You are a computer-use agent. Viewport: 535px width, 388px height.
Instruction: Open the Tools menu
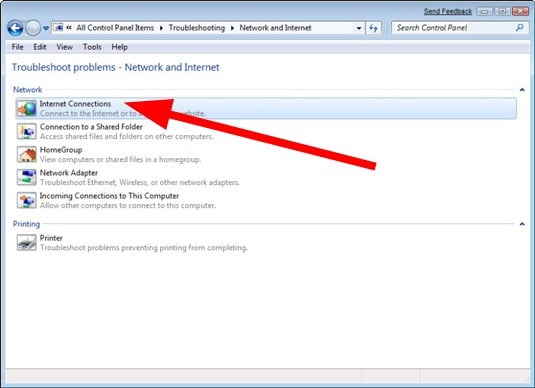92,47
